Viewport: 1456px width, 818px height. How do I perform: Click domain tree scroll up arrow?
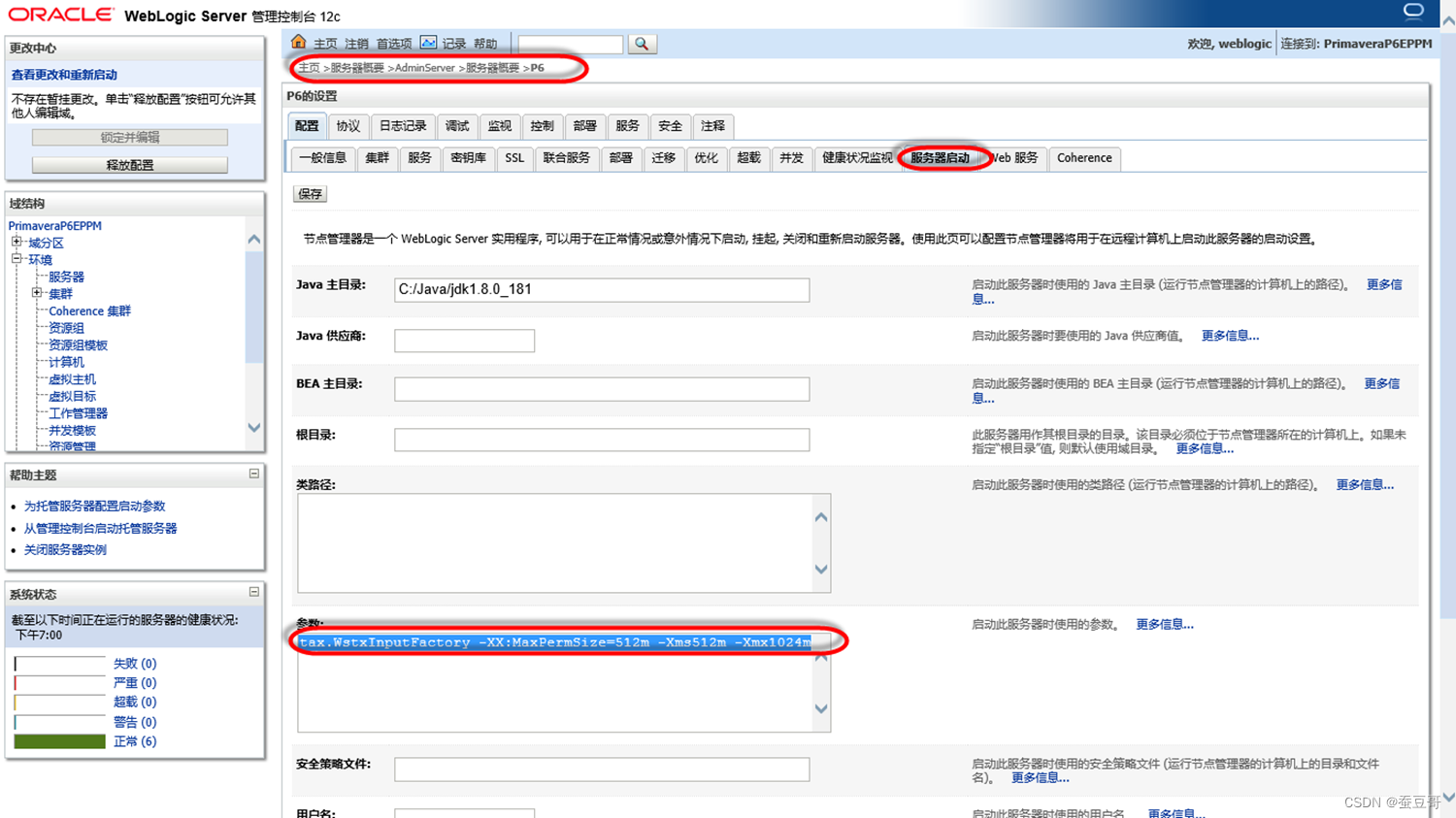coord(254,239)
